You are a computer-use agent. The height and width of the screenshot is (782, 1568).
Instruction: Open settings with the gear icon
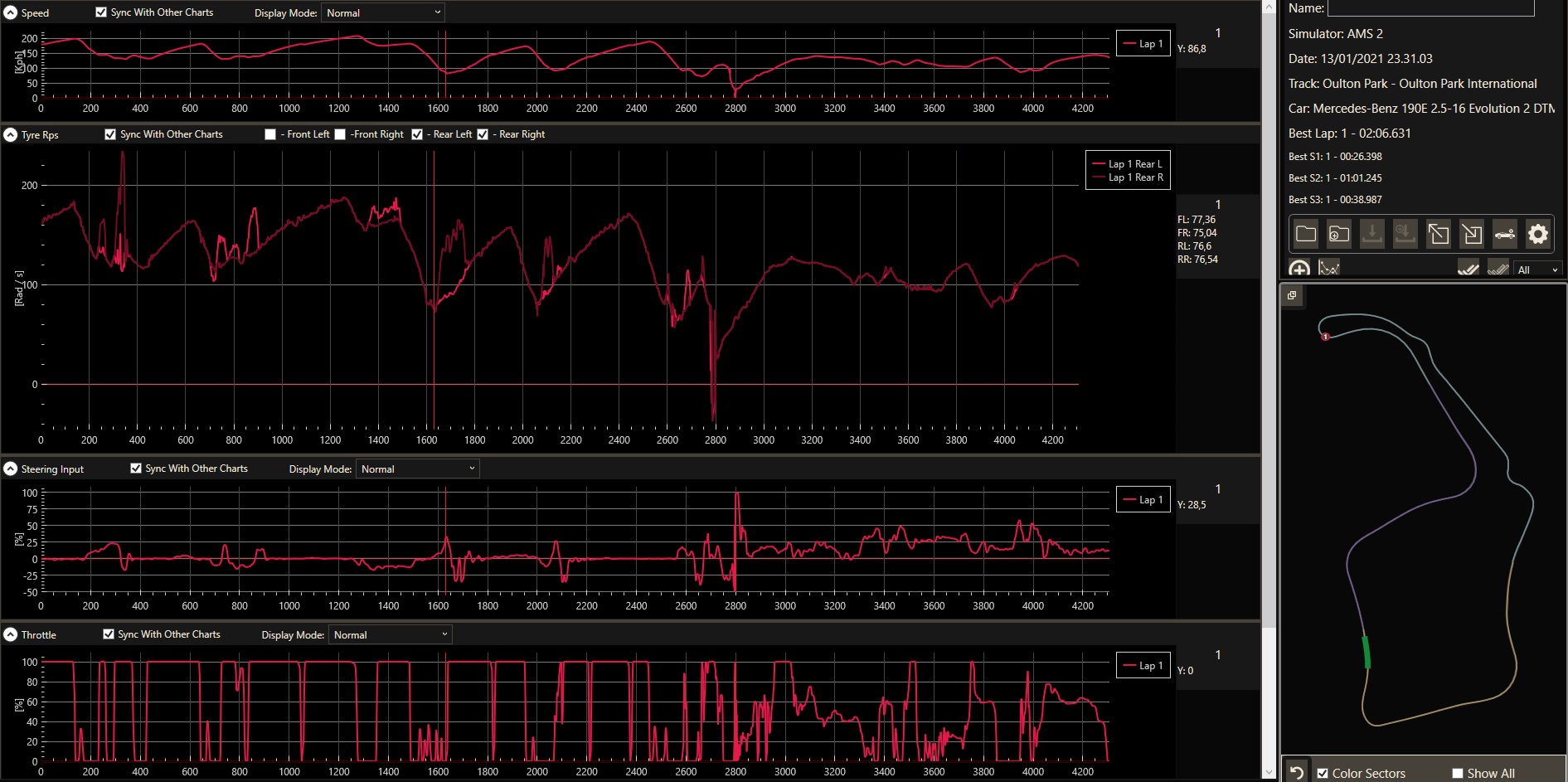[x=1537, y=234]
